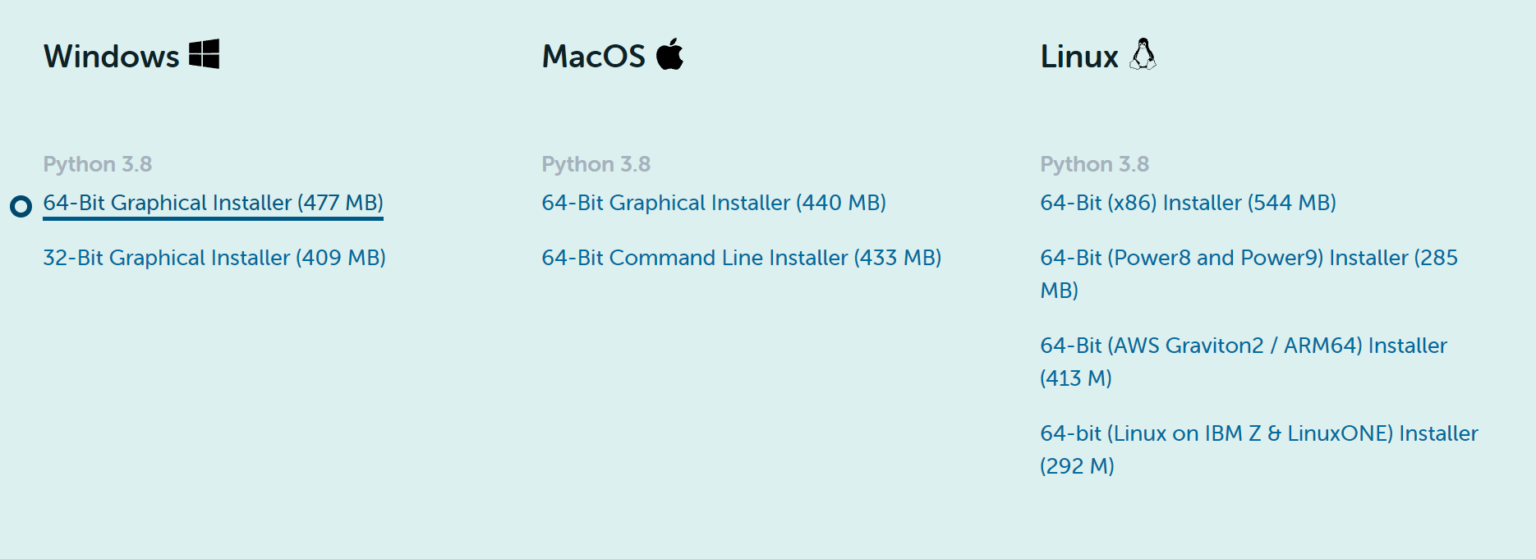This screenshot has width=1536, height=559.
Task: Download MacOS 64-Bit Graphical Installer (440 MB)
Action: click(713, 203)
